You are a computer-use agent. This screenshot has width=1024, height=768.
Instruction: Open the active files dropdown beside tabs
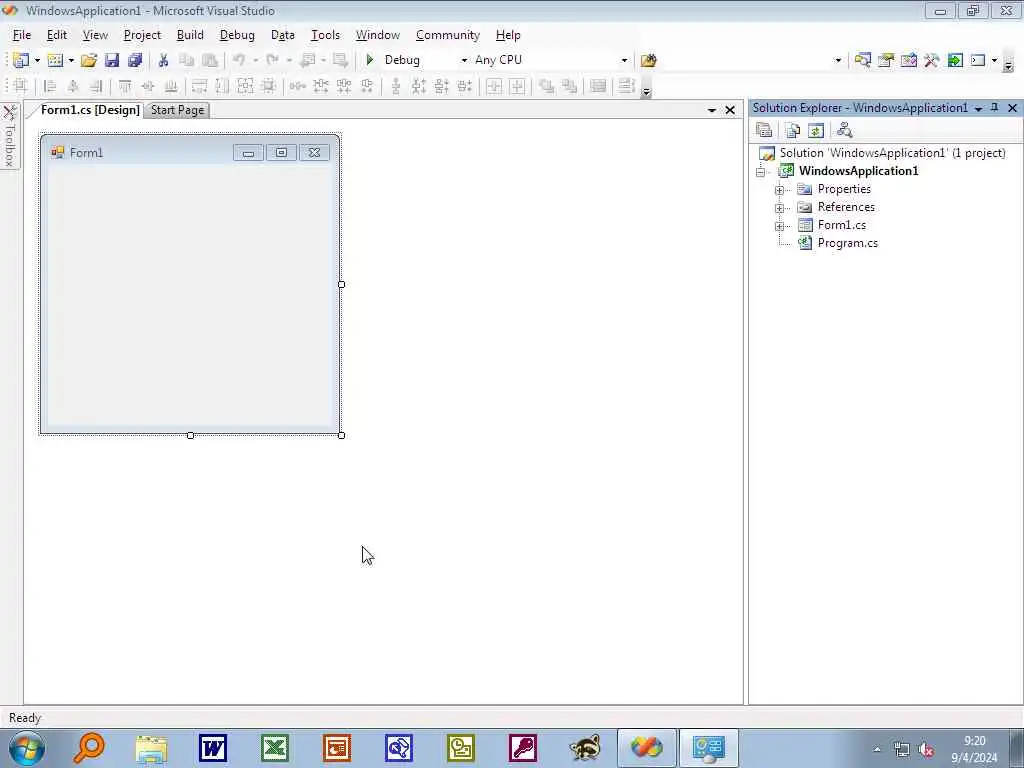[712, 110]
